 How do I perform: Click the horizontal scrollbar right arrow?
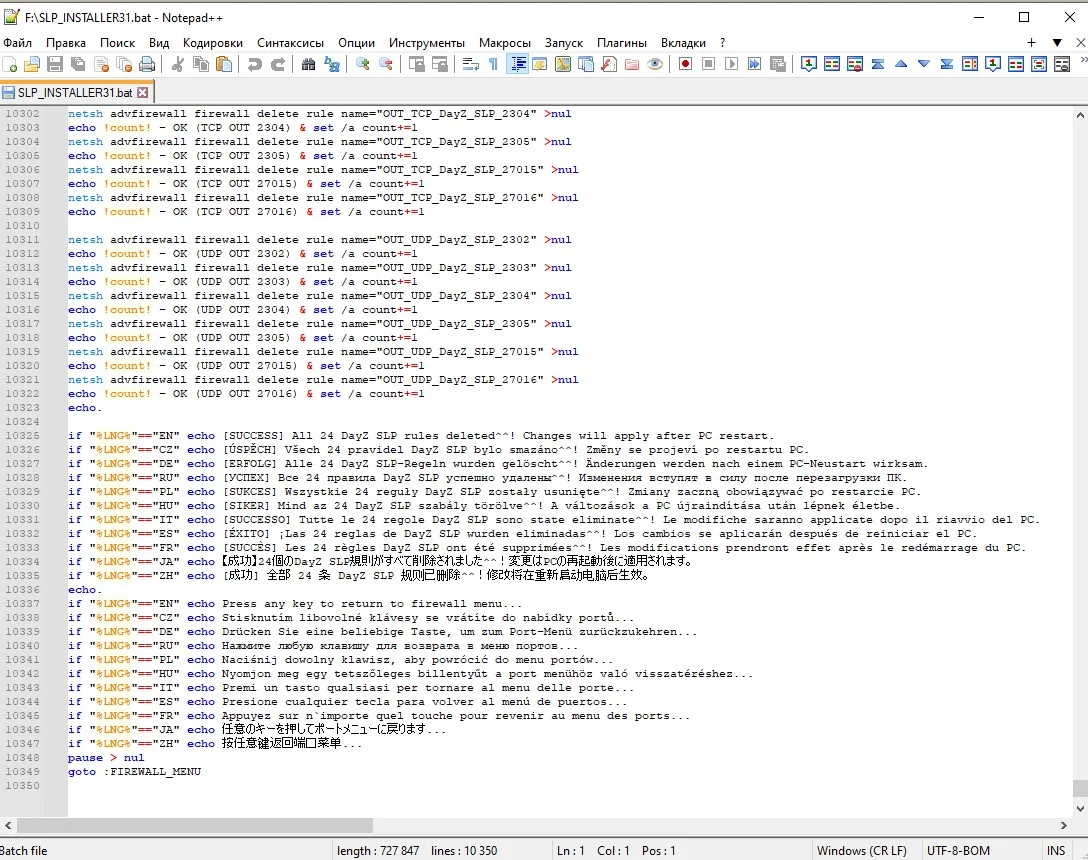pos(1064,825)
